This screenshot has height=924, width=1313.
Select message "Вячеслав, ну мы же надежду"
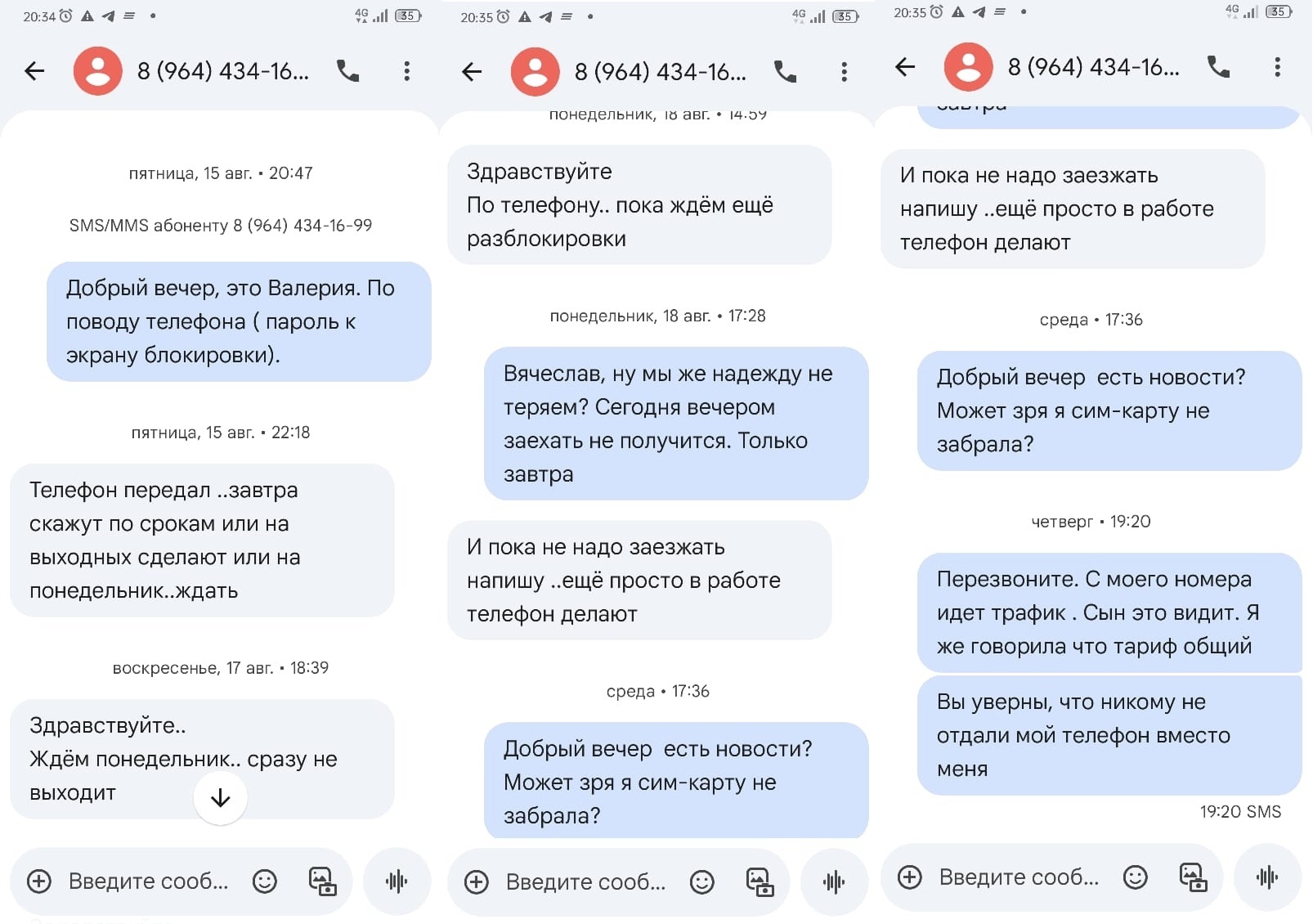point(676,424)
